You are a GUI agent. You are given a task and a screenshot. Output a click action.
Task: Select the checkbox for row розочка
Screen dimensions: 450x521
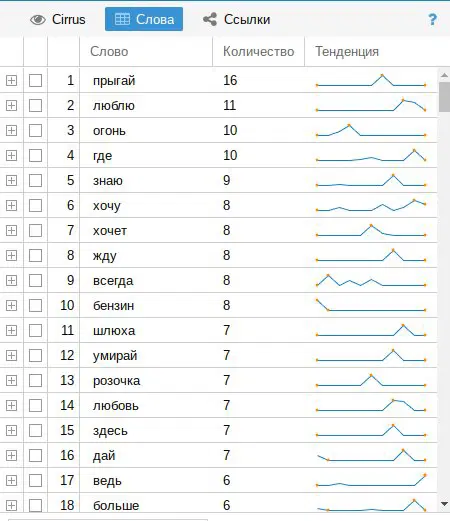click(35, 381)
